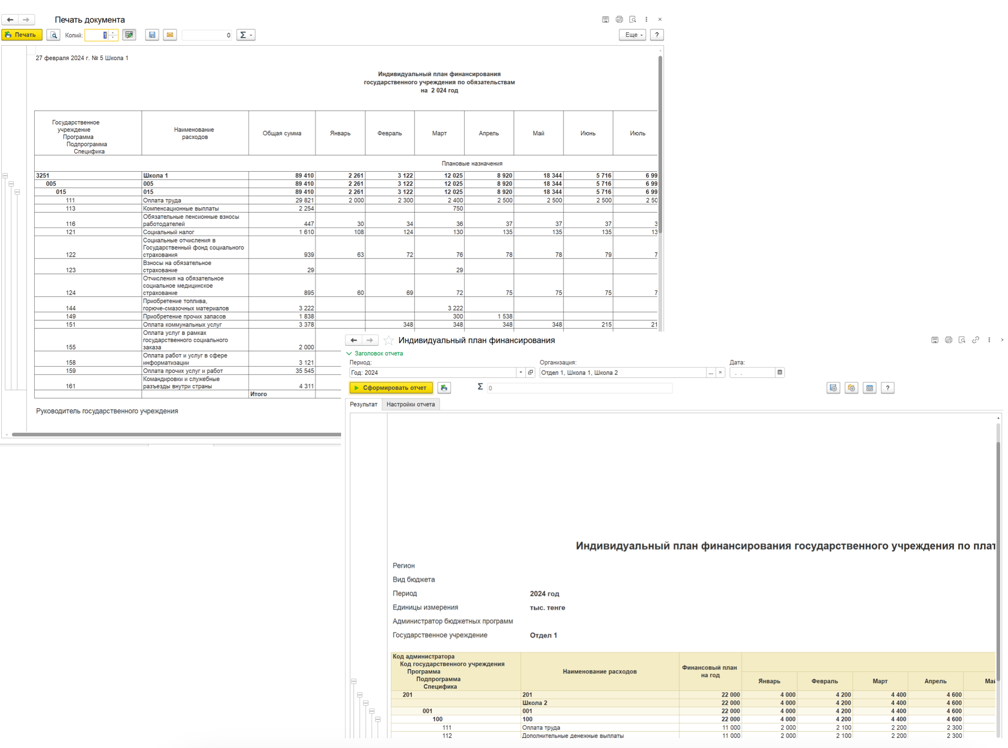The height and width of the screenshot is (748, 1008).
Task: Click print icon beside Сформировать отчет
Action: pyautogui.click(x=444, y=387)
